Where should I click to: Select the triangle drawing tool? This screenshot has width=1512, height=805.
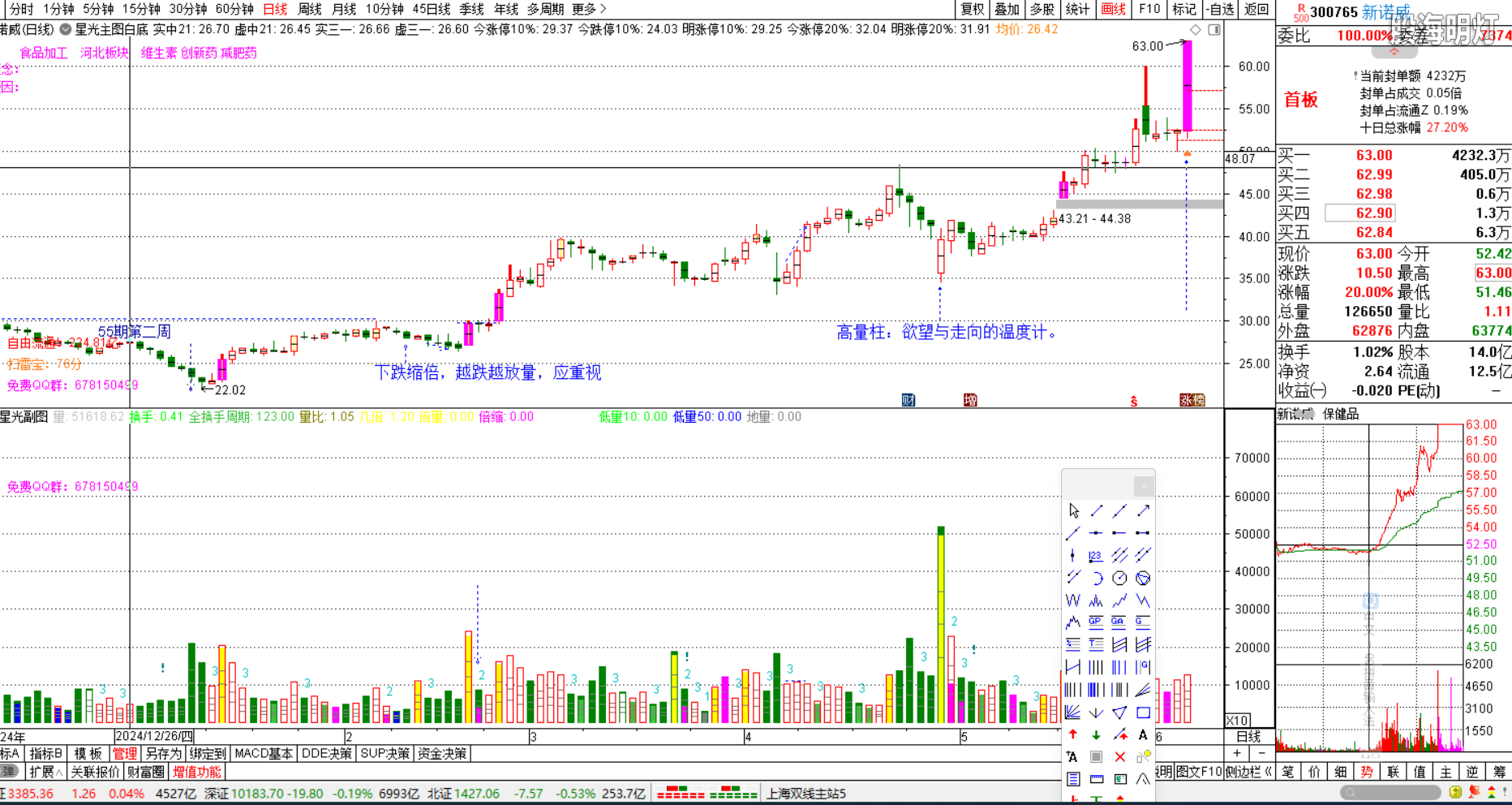click(1119, 712)
